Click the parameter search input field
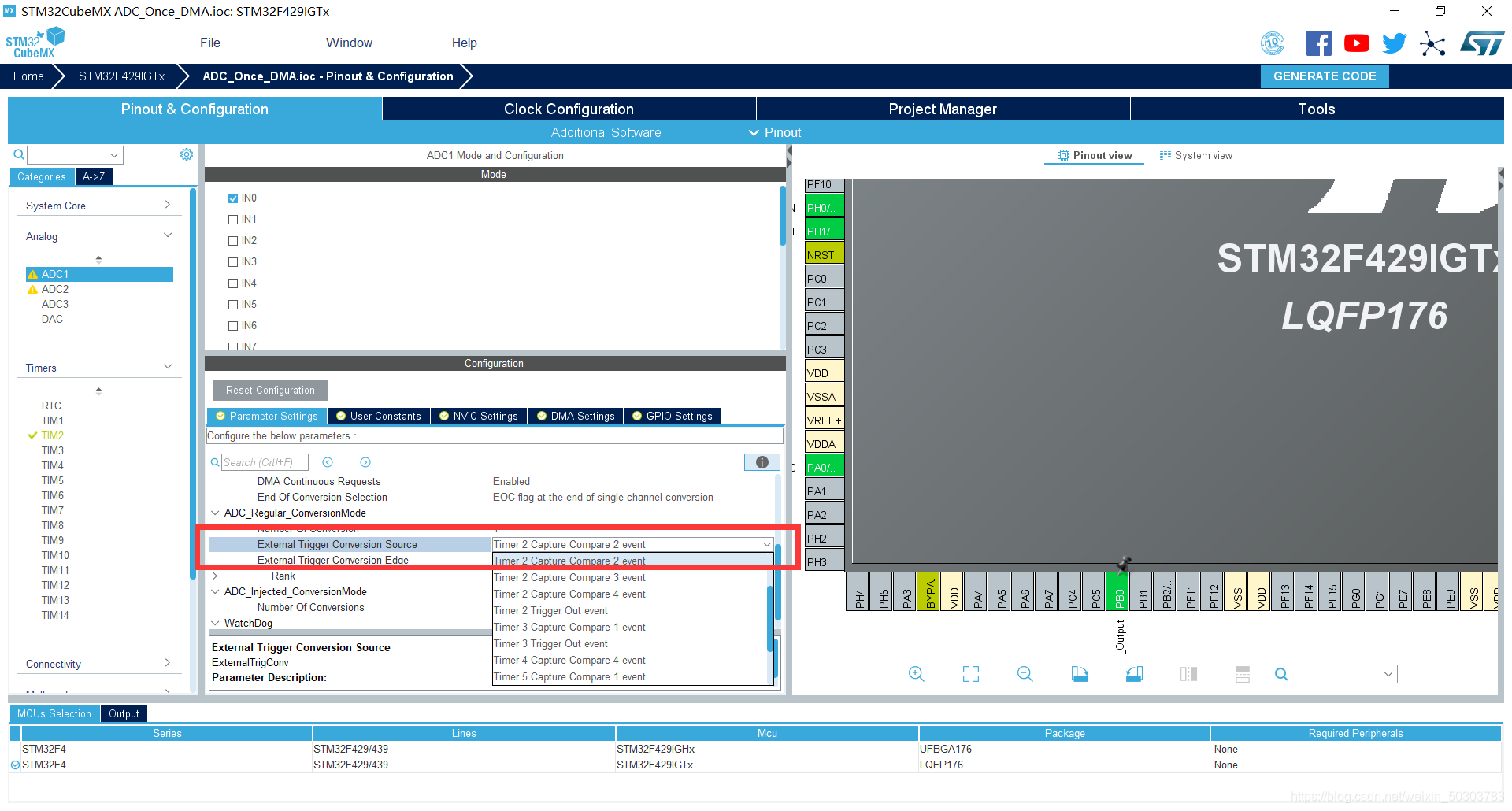Image resolution: width=1512 pixels, height=811 pixels. point(265,462)
